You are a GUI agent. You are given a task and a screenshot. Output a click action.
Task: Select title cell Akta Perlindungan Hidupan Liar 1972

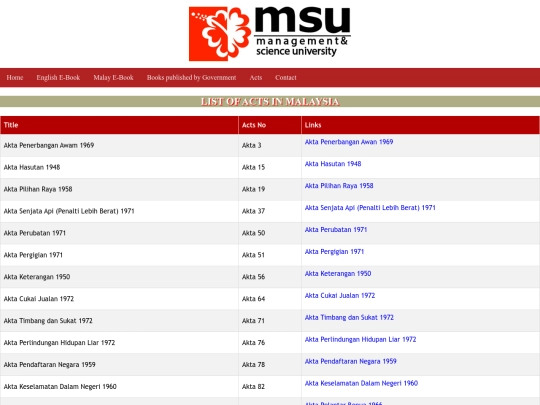pos(119,343)
